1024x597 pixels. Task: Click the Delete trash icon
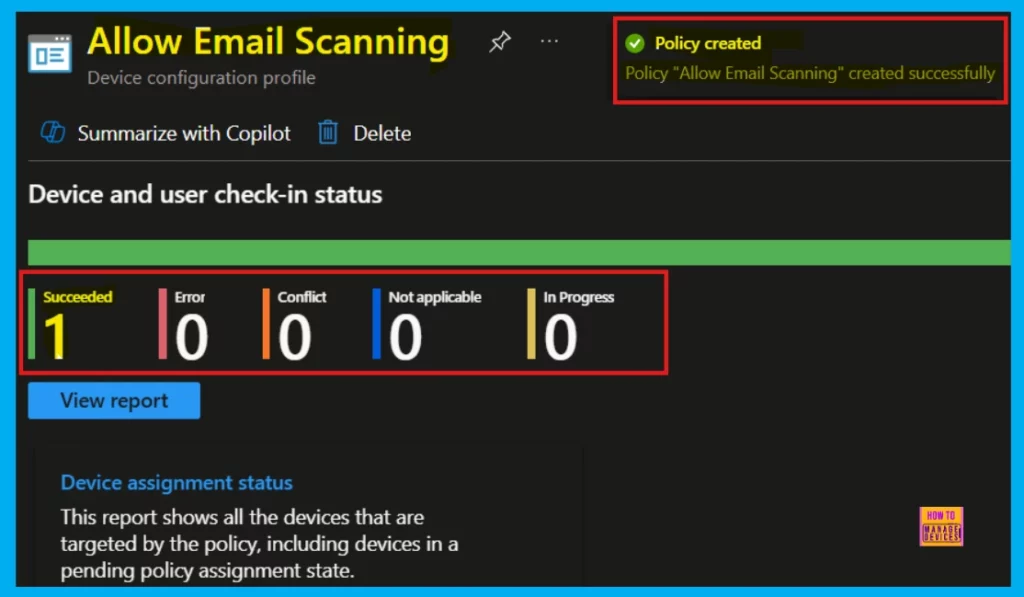(328, 133)
